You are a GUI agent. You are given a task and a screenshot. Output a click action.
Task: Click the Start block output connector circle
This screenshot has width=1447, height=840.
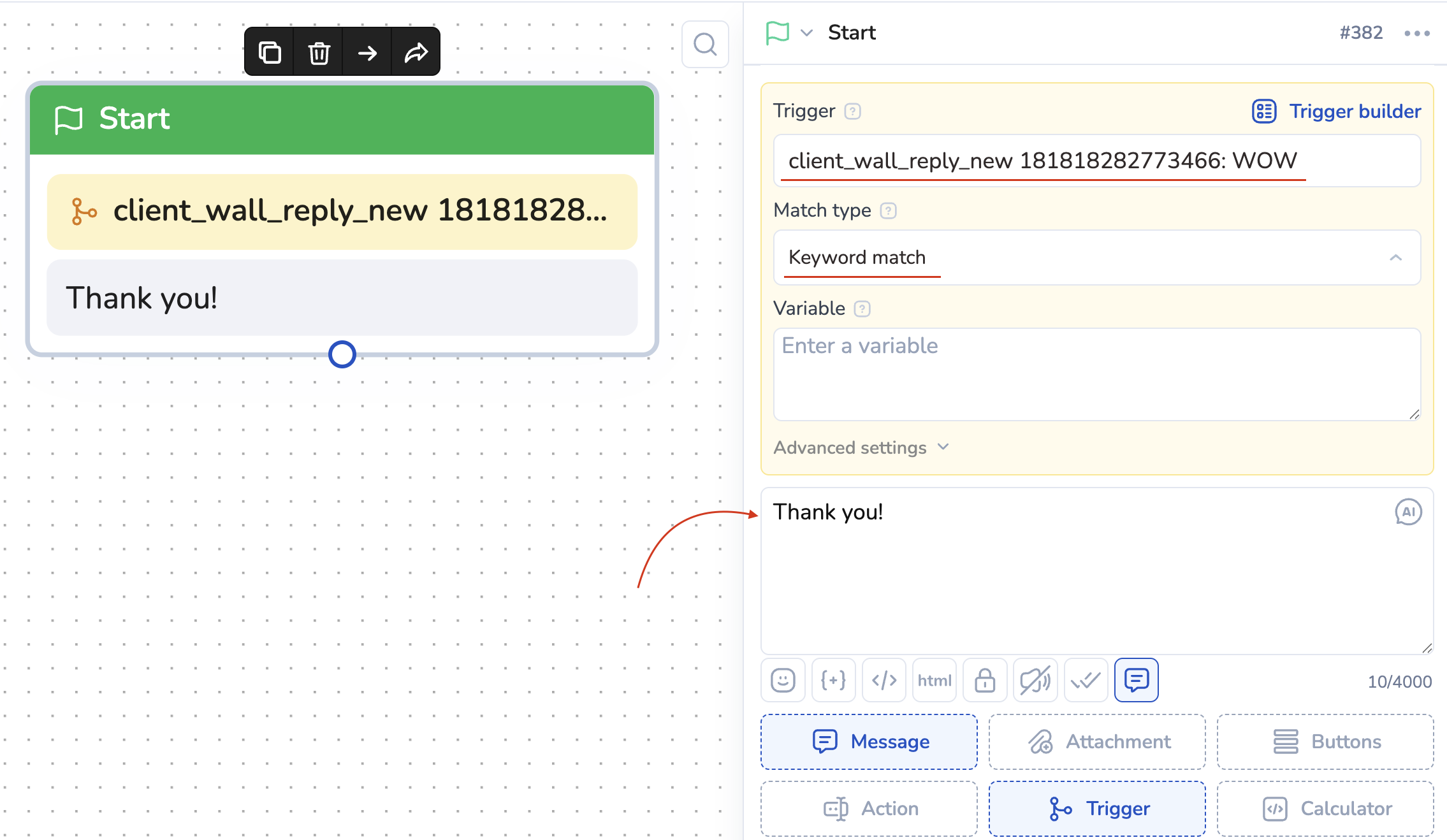[x=342, y=354]
